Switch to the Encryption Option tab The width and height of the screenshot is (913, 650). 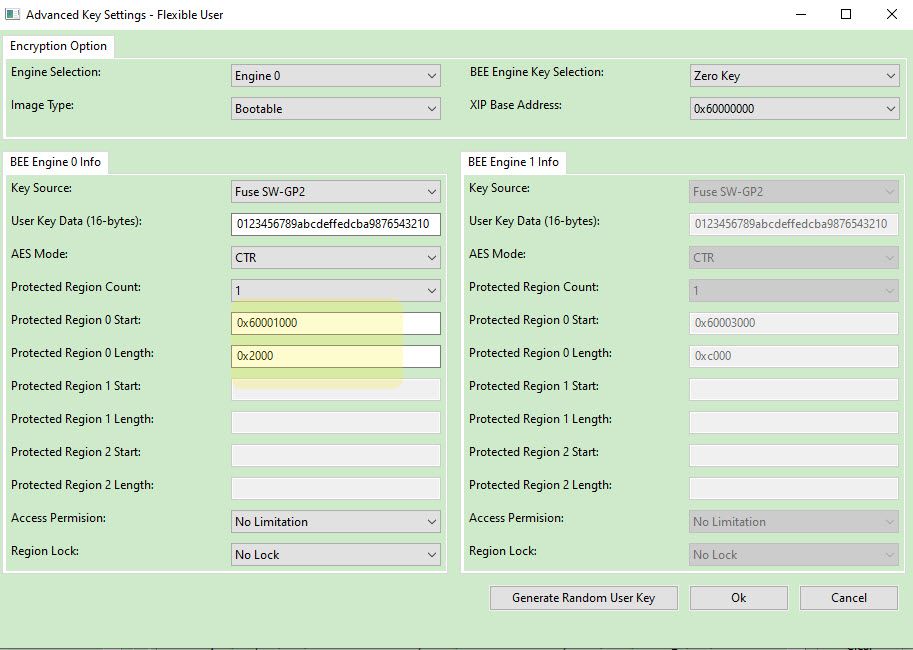[58, 47]
